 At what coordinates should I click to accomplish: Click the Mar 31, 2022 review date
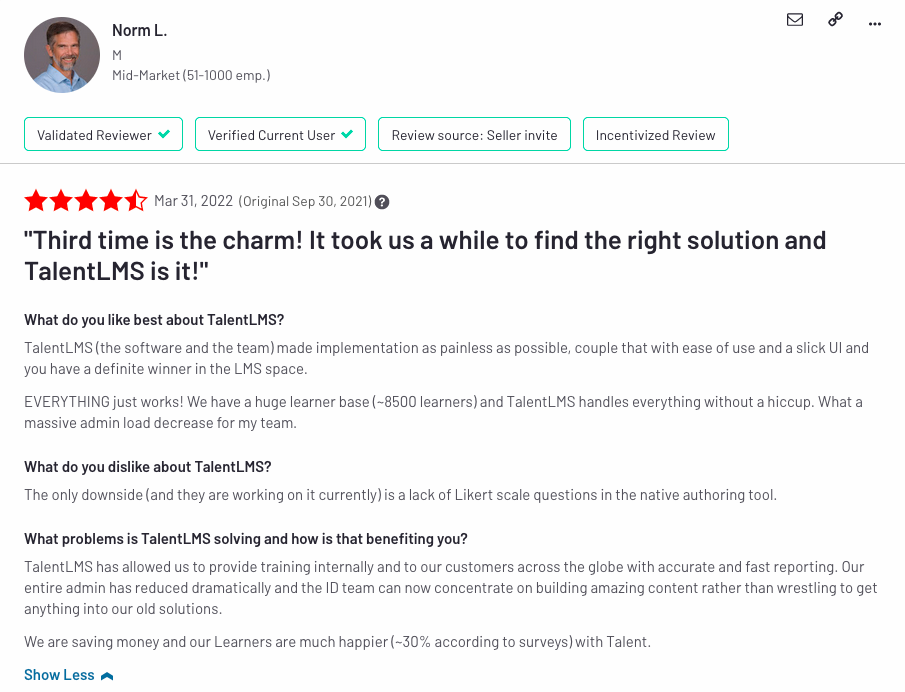[193, 201]
